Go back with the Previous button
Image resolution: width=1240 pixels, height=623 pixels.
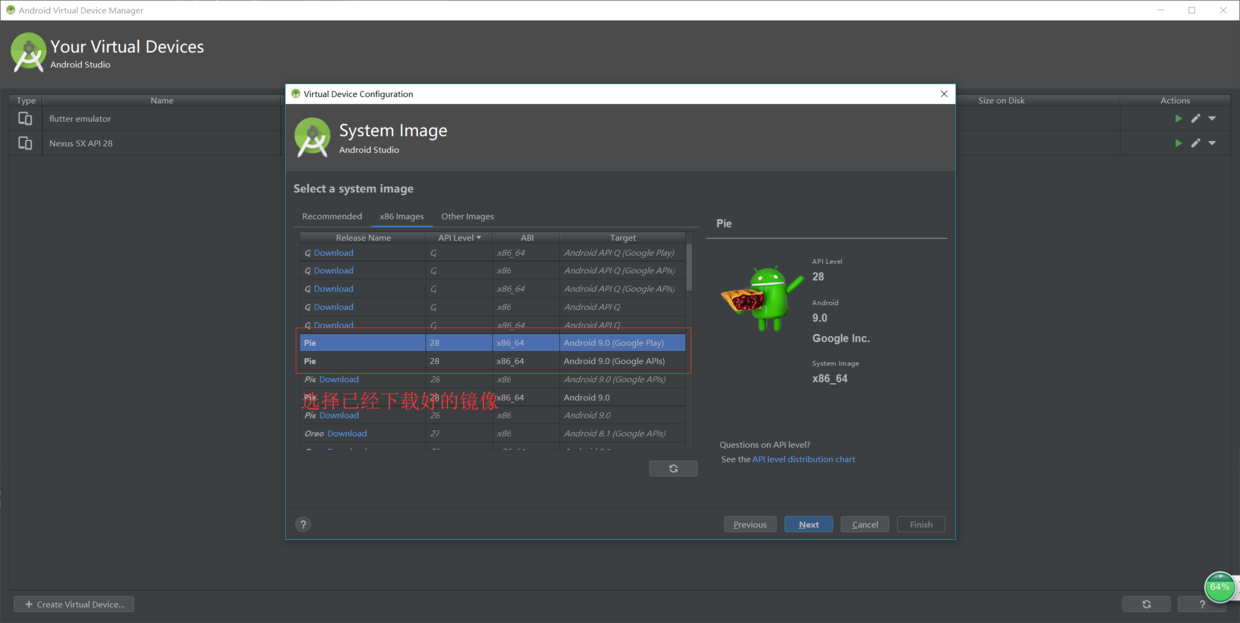[x=750, y=524]
